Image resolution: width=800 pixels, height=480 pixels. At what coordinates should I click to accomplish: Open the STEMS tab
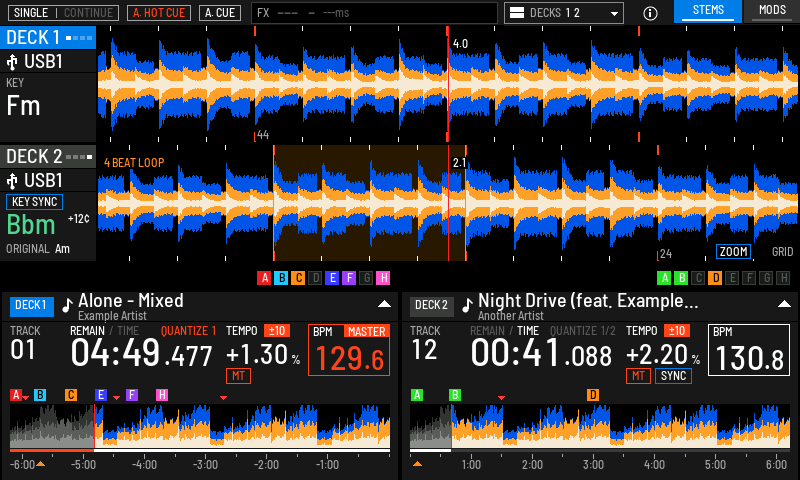(x=708, y=11)
